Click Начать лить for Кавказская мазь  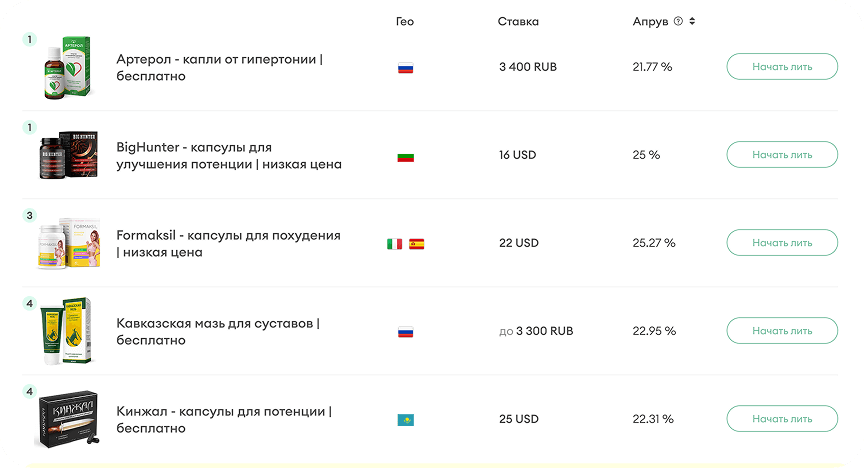tap(782, 331)
